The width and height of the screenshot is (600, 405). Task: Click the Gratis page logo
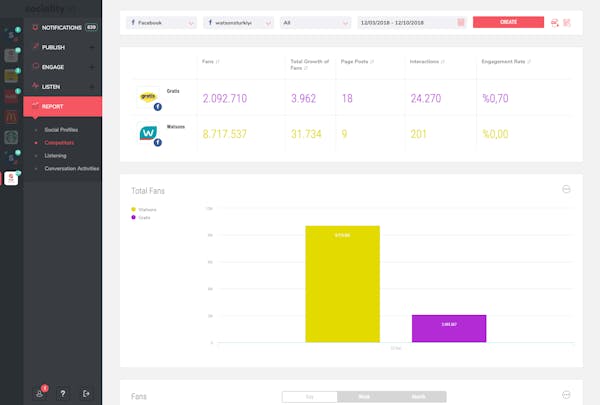pyautogui.click(x=148, y=97)
